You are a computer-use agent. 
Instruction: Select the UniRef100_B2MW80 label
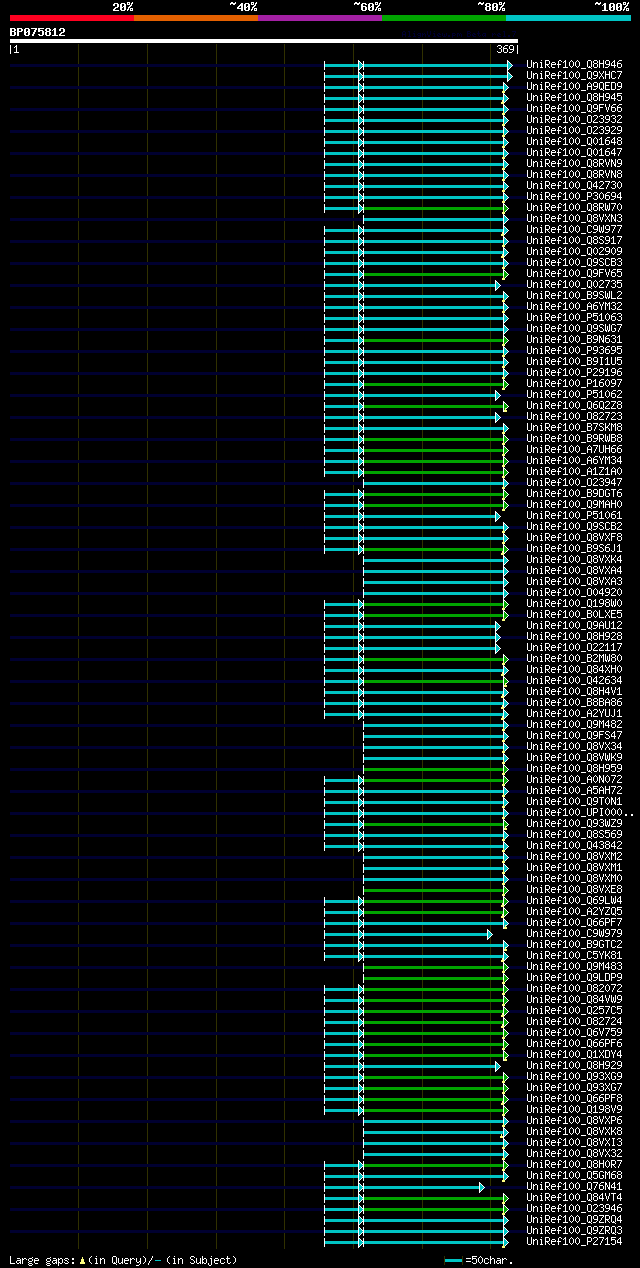click(575, 658)
